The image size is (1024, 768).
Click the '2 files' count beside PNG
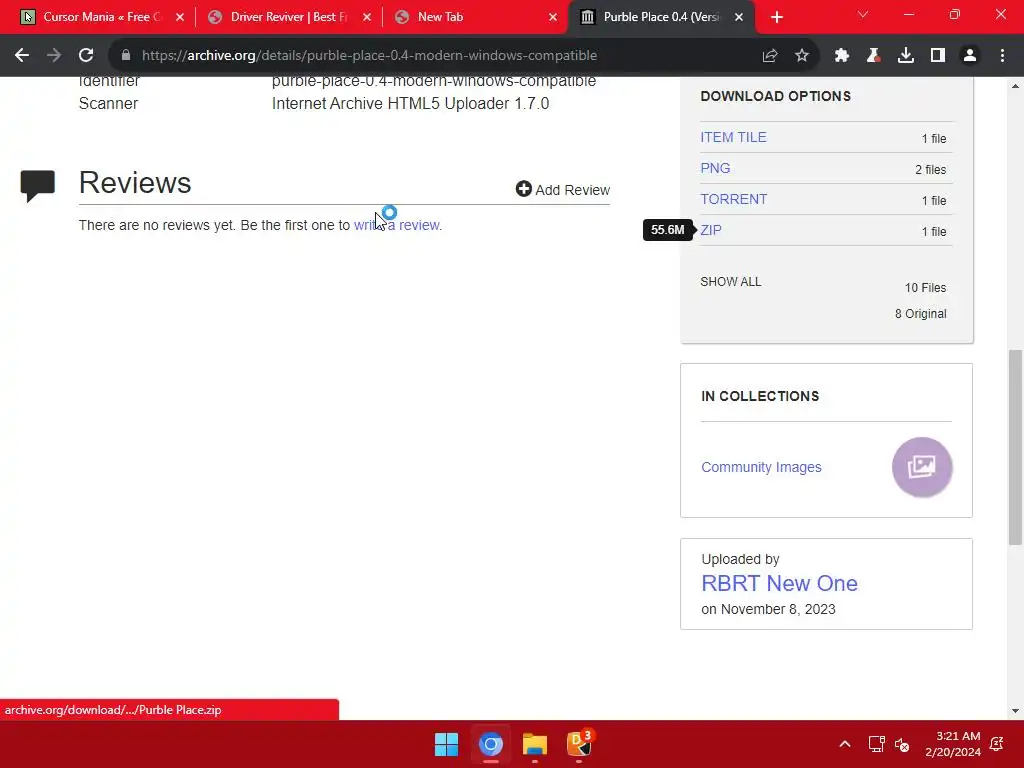[x=931, y=169]
